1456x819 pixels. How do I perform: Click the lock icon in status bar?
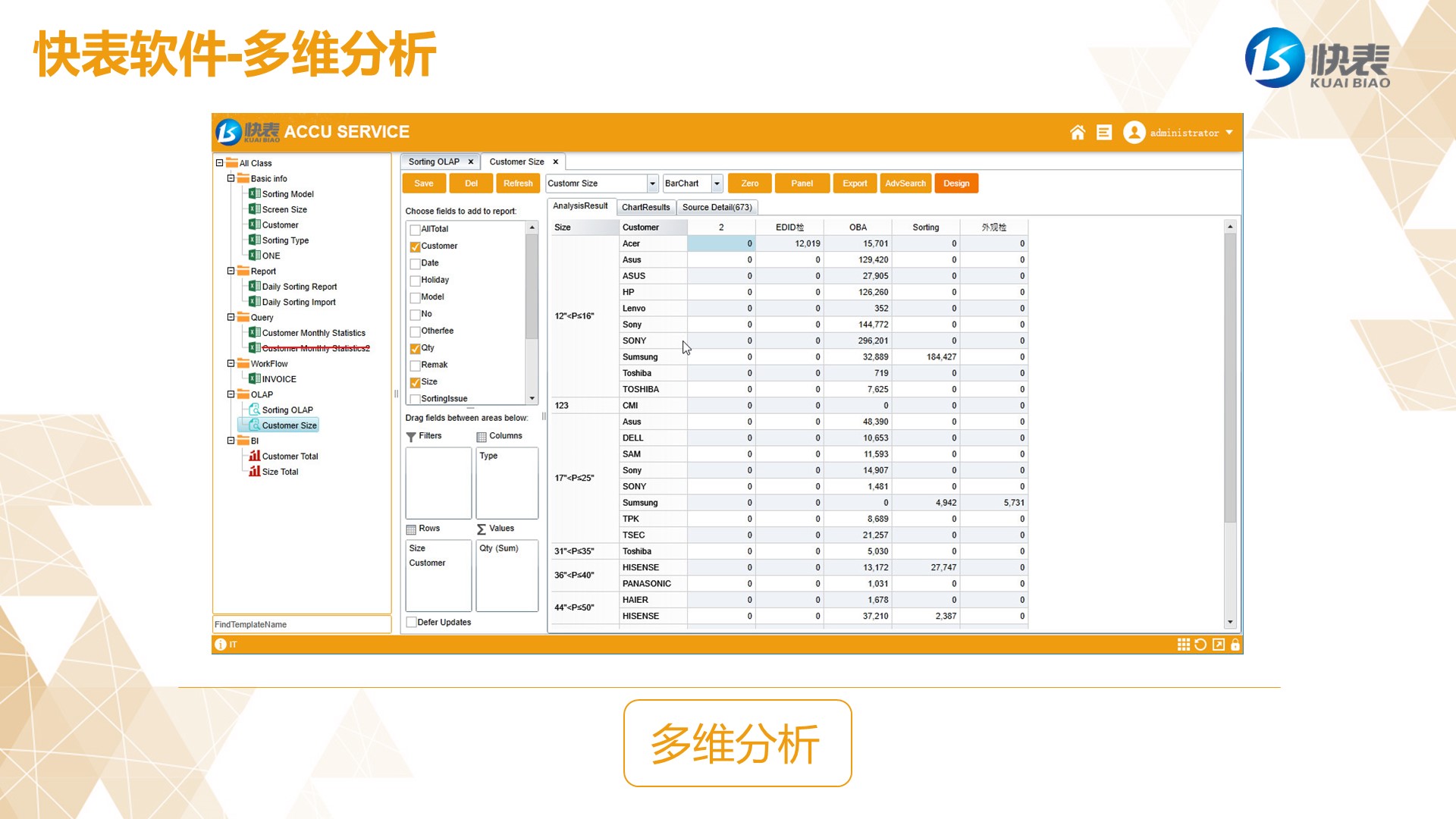click(x=1235, y=645)
